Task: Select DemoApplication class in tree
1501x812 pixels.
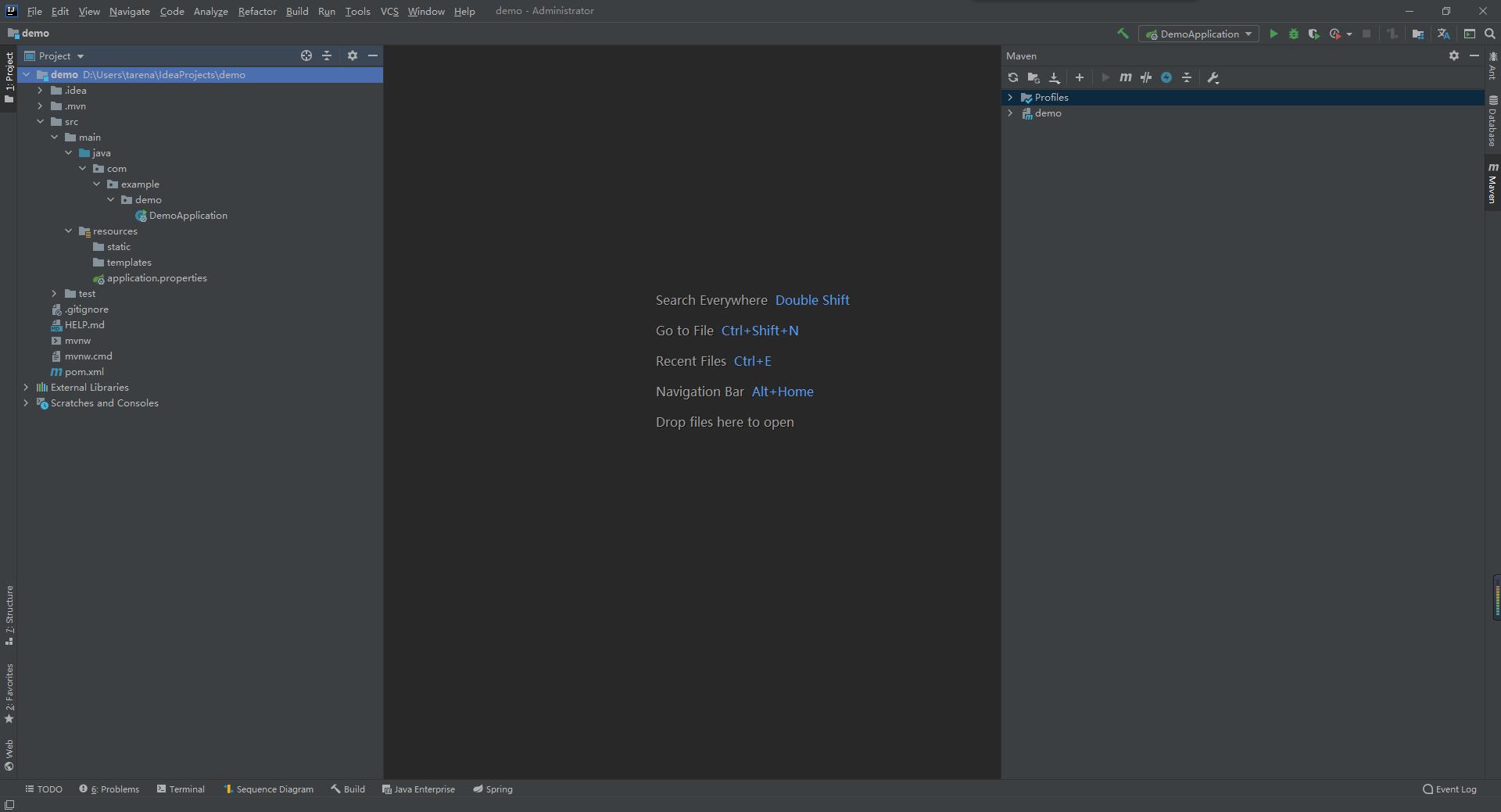Action: click(x=181, y=216)
